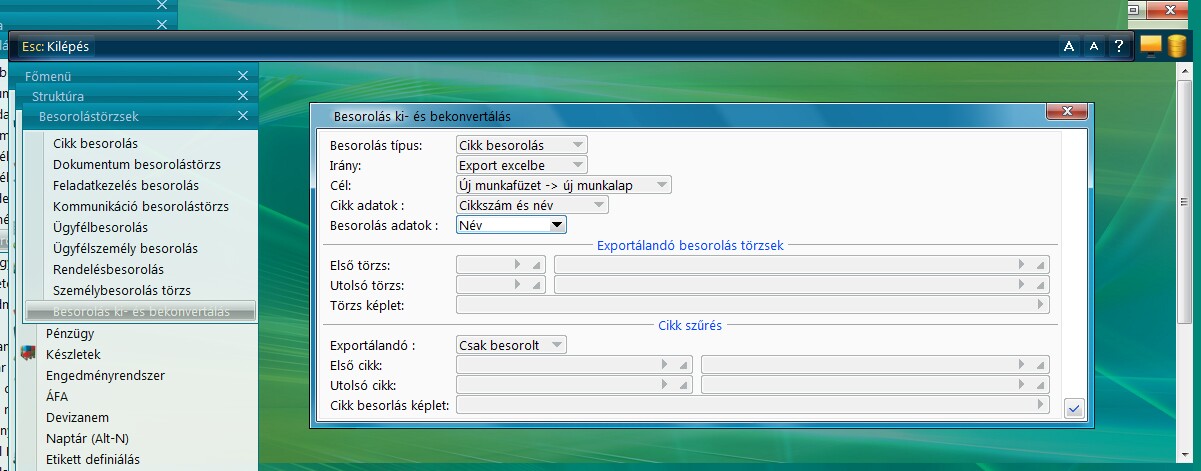Viewport: 1201px width, 471px height.
Task: Click the Struktúra panel header
Action: (139, 96)
